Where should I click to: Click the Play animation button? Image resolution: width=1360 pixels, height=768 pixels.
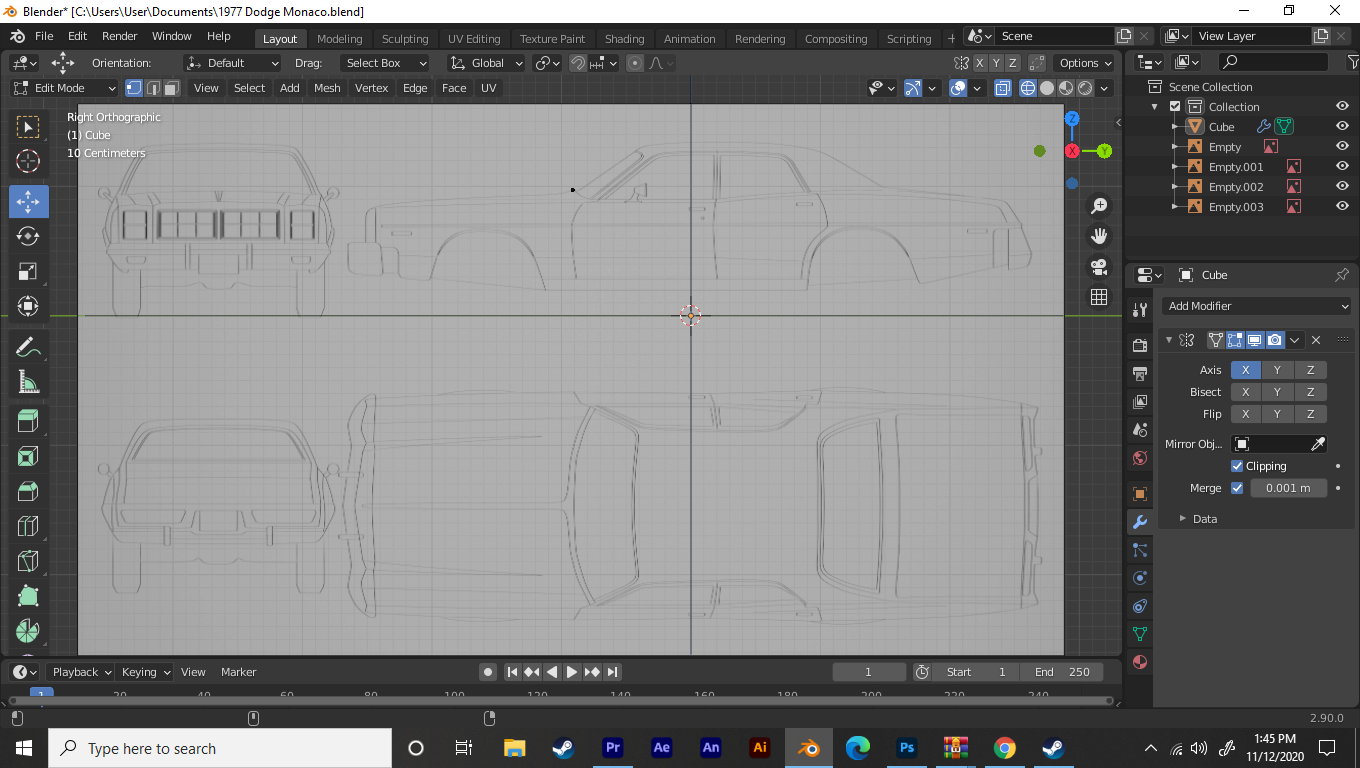click(572, 672)
